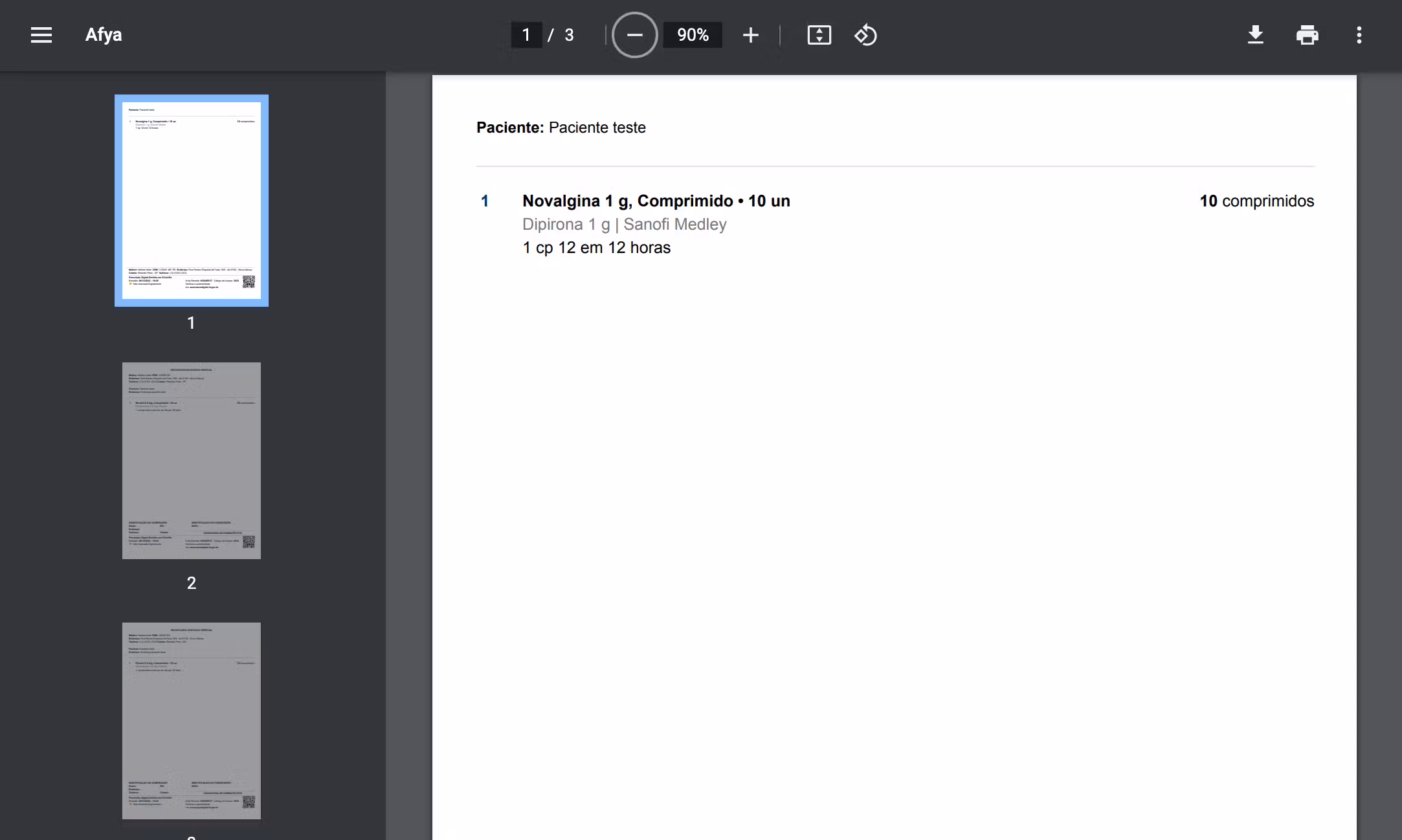Select page 1 thumbnail
Screen dimensions: 1402x840
click(x=192, y=201)
